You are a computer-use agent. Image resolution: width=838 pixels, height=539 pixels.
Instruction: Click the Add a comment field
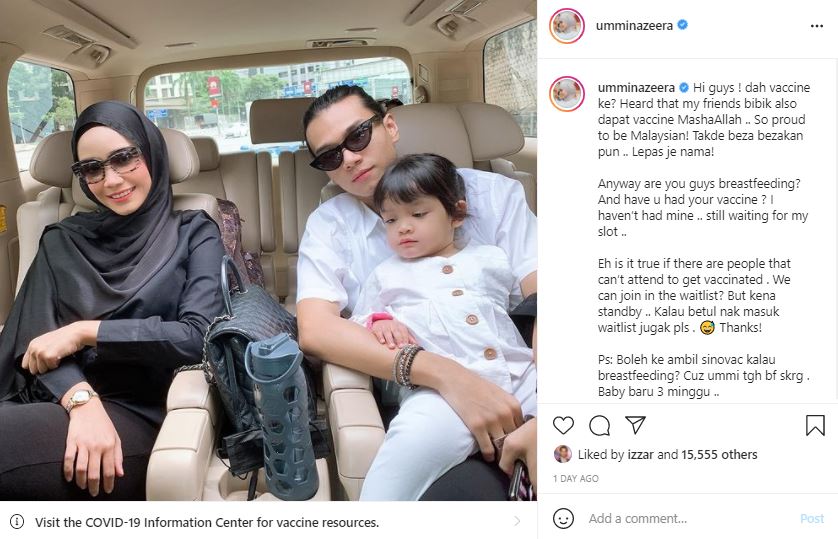pyautogui.click(x=689, y=518)
